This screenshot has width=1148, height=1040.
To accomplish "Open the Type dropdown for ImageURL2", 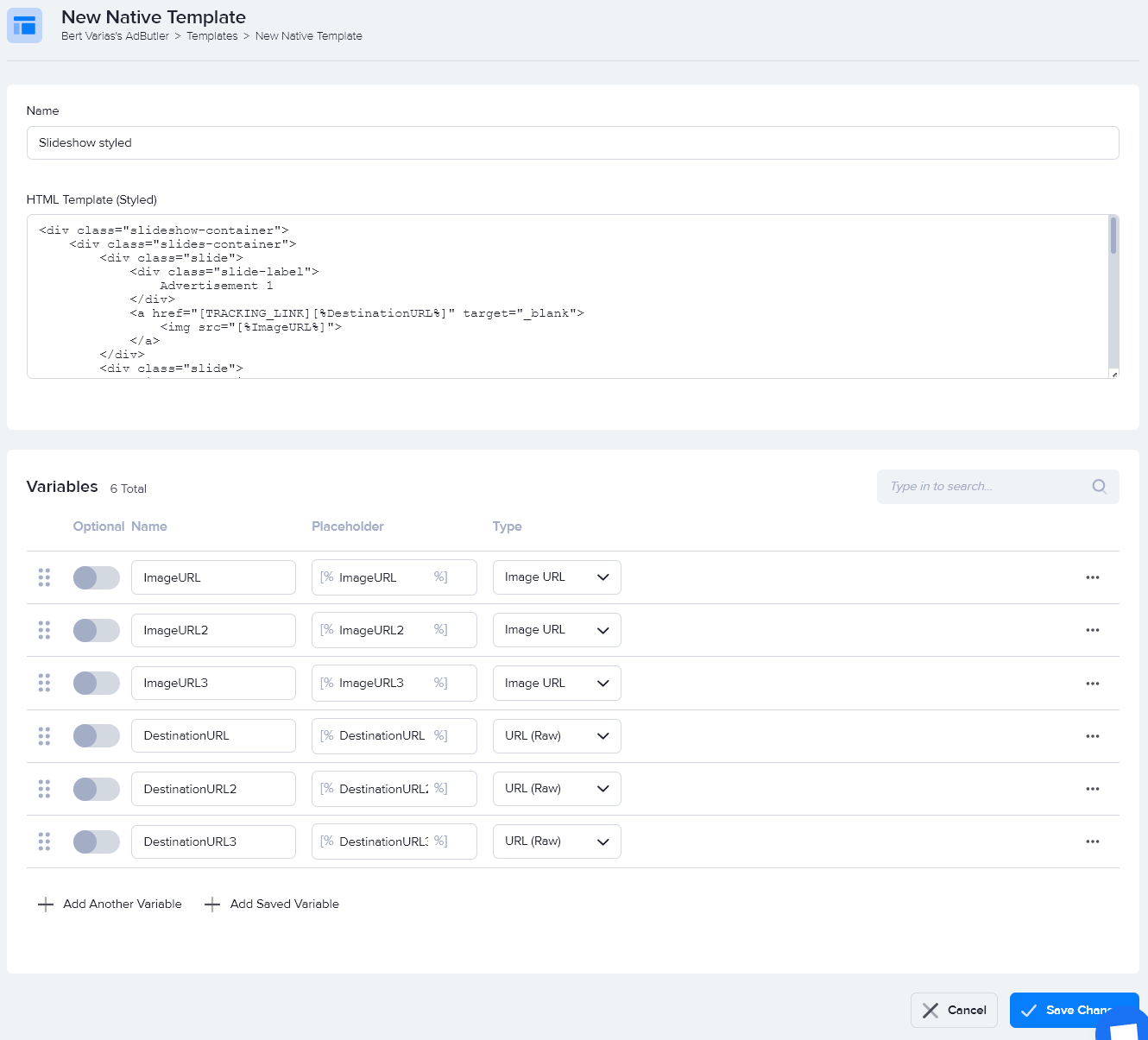I will point(557,630).
